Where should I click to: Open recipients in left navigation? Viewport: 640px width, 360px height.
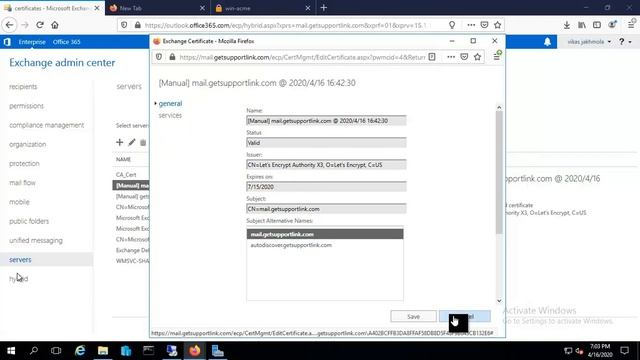click(x=23, y=87)
